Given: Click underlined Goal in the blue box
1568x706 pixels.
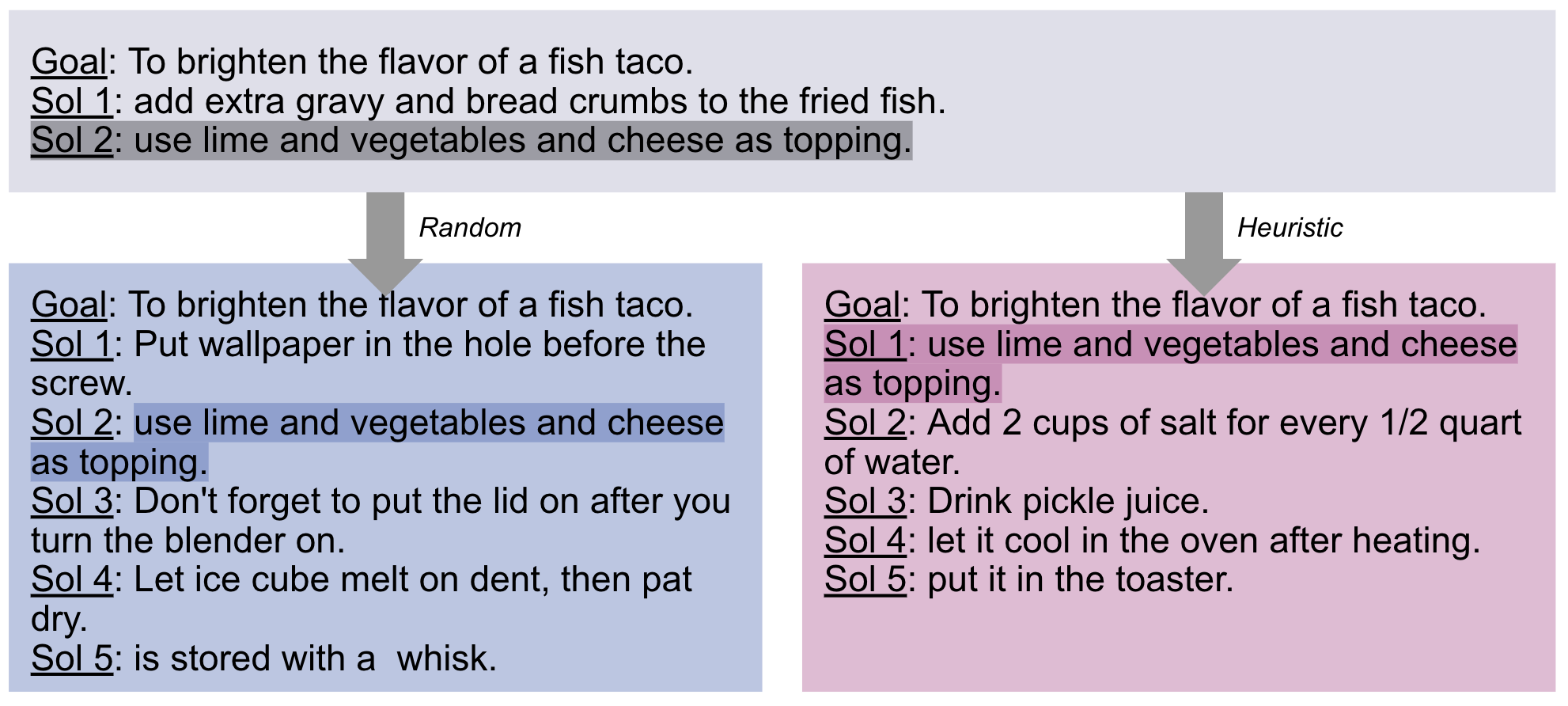Looking at the screenshot, I should [69, 305].
